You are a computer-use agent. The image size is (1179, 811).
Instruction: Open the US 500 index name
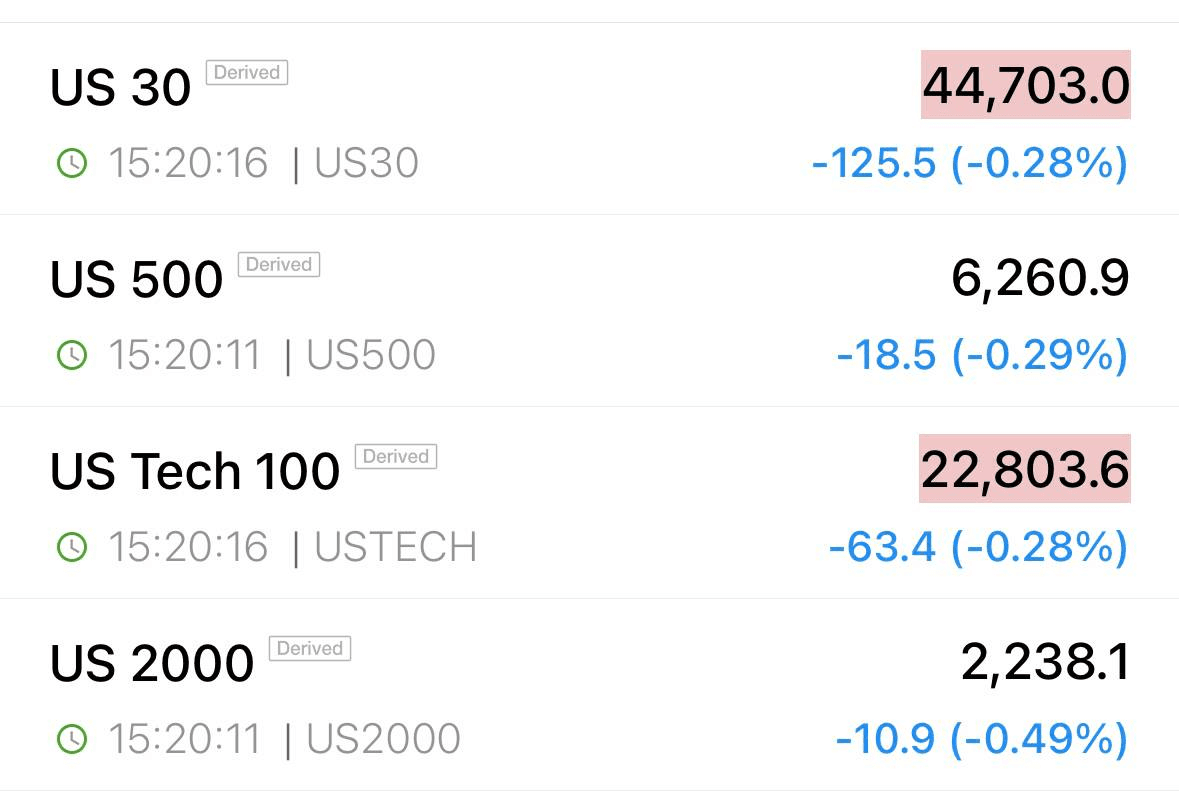[136, 279]
